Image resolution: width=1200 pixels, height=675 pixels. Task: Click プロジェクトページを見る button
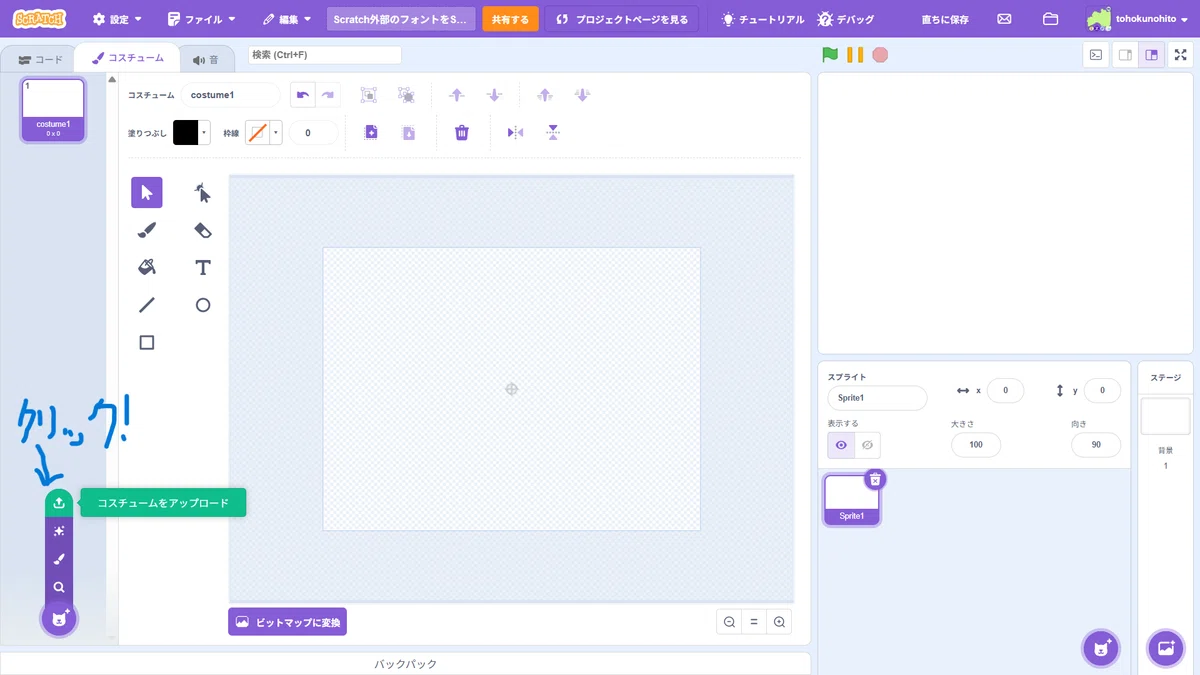pos(621,19)
